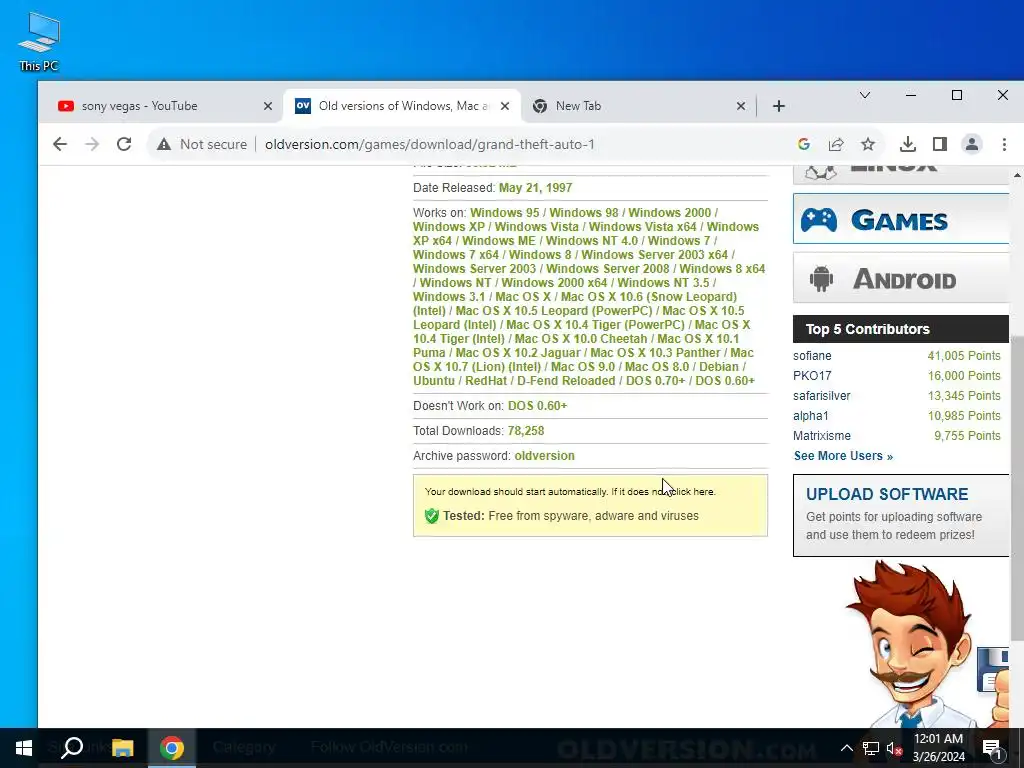
Task: Open the taskbar search icon
Action: point(72,748)
